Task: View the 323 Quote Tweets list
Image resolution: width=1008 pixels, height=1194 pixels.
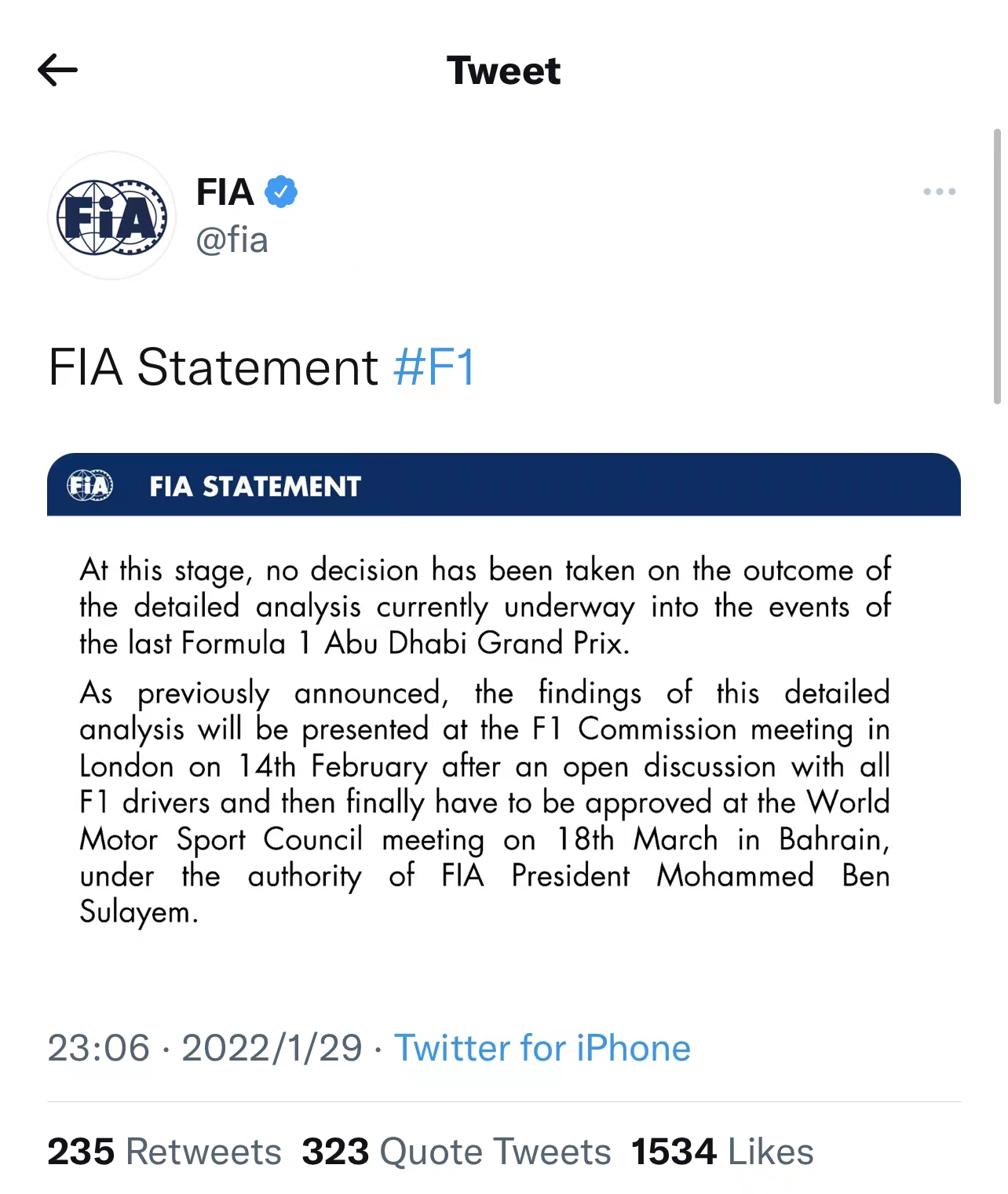Action: point(456,1152)
